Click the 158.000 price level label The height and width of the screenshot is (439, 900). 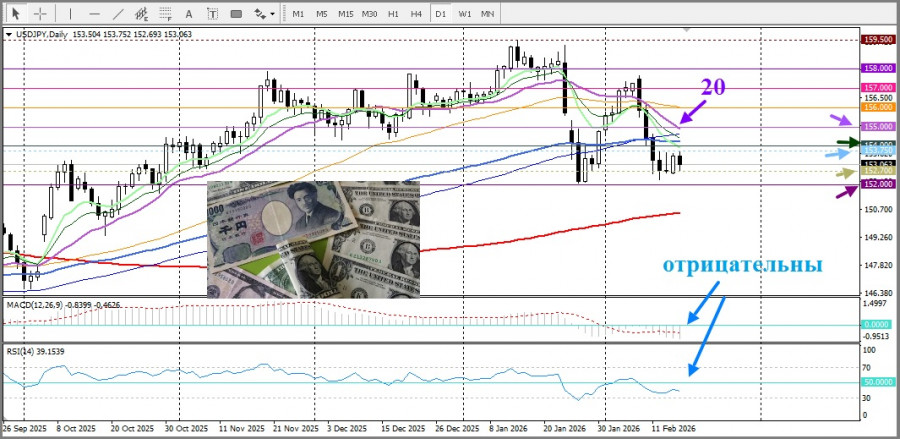click(x=878, y=68)
